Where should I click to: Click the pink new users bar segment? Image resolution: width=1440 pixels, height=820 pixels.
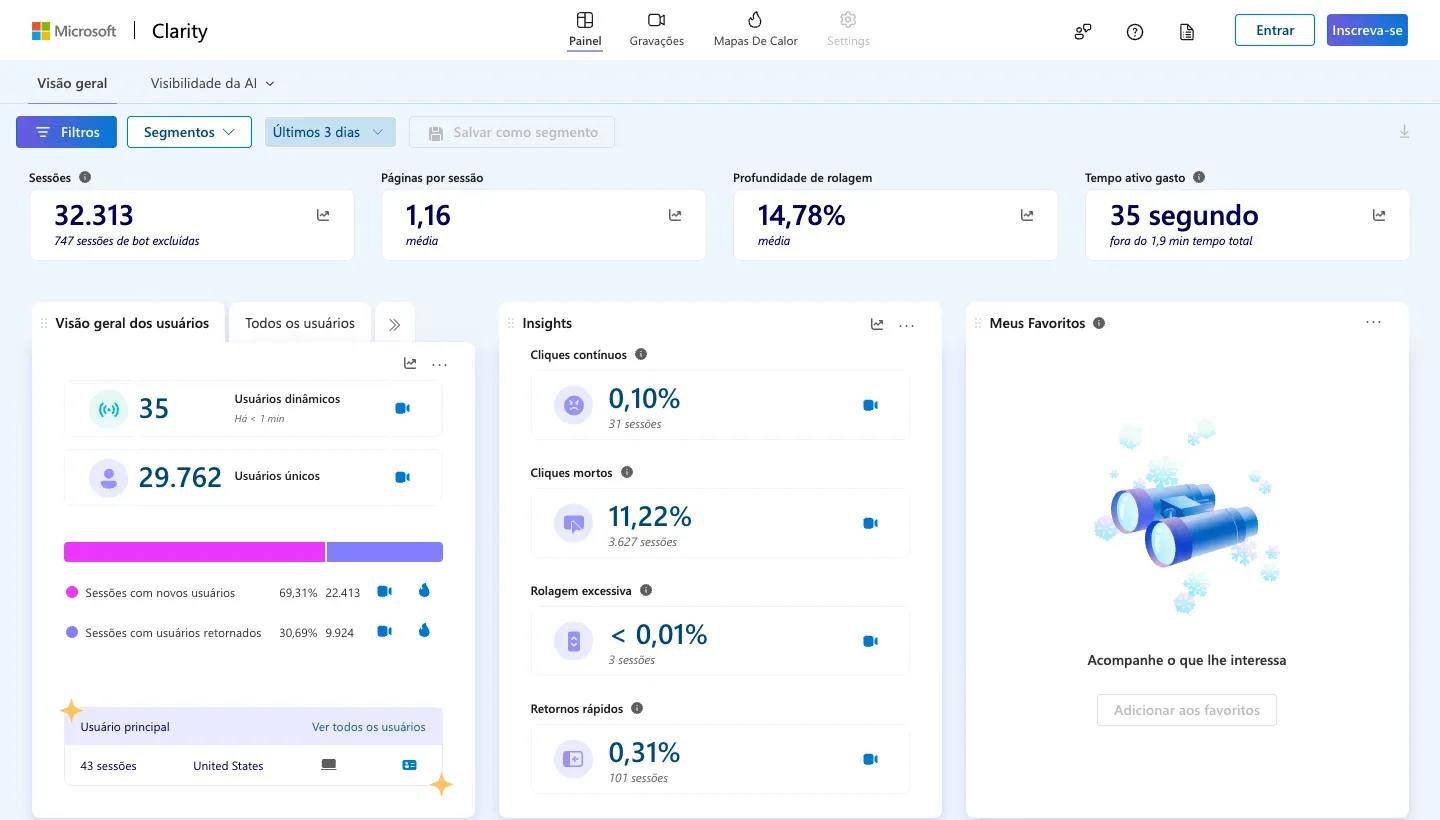coord(195,552)
